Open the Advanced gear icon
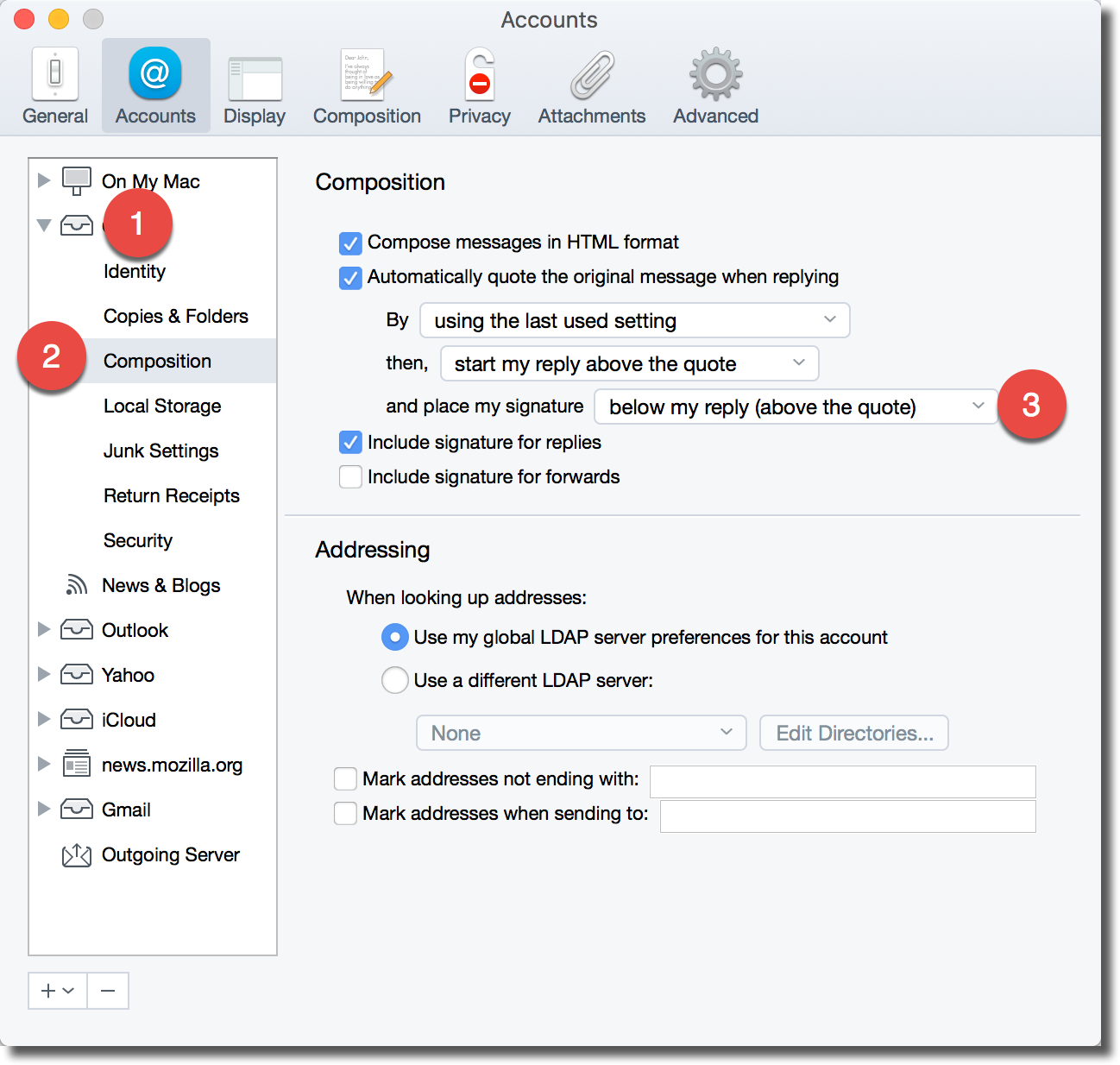1120x1065 pixels. click(x=715, y=75)
